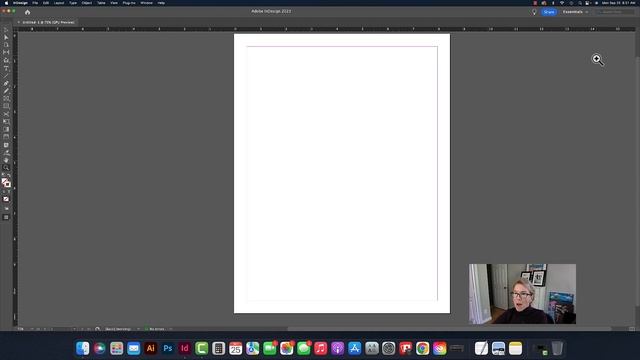Select the Selection tool in the toolbar
Viewport: 640px width, 360px height.
tap(6, 30)
